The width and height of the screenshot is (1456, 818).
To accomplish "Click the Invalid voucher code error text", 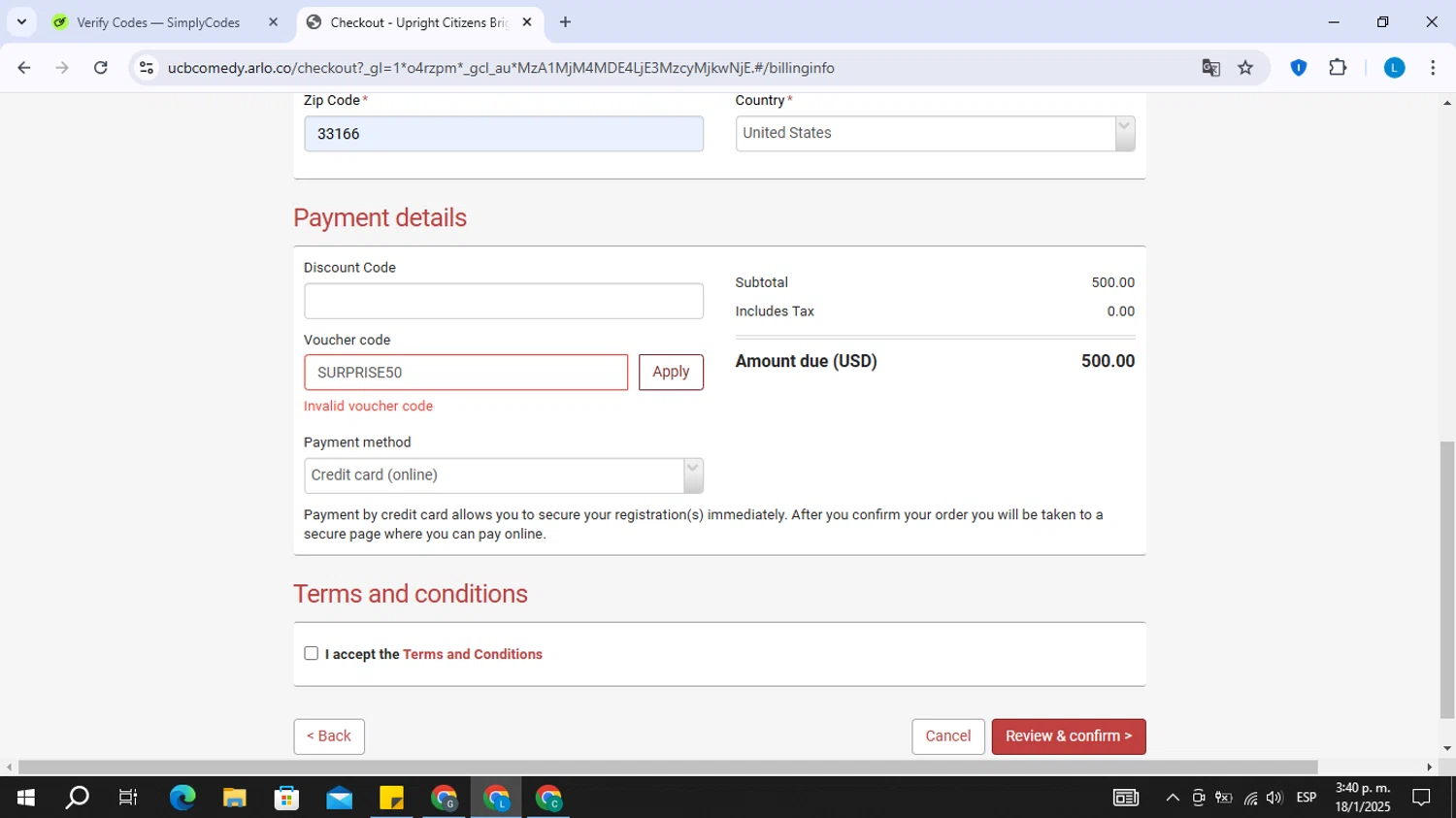I will (x=369, y=407).
